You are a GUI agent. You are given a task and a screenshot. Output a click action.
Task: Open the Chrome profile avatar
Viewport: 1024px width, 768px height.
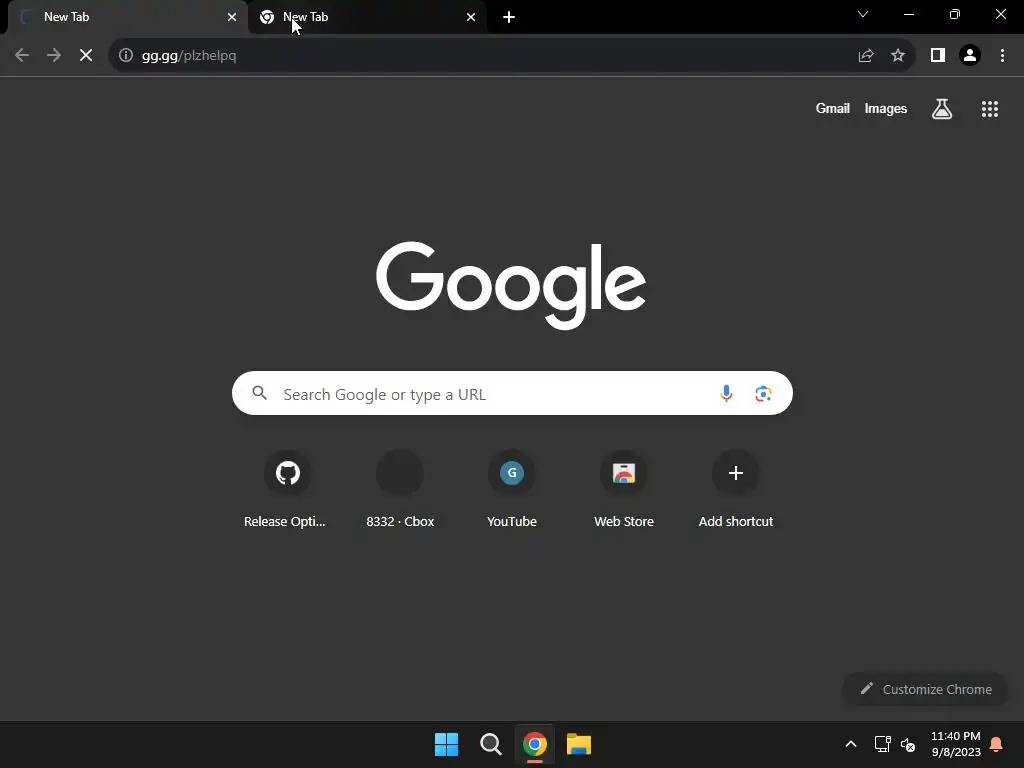970,56
